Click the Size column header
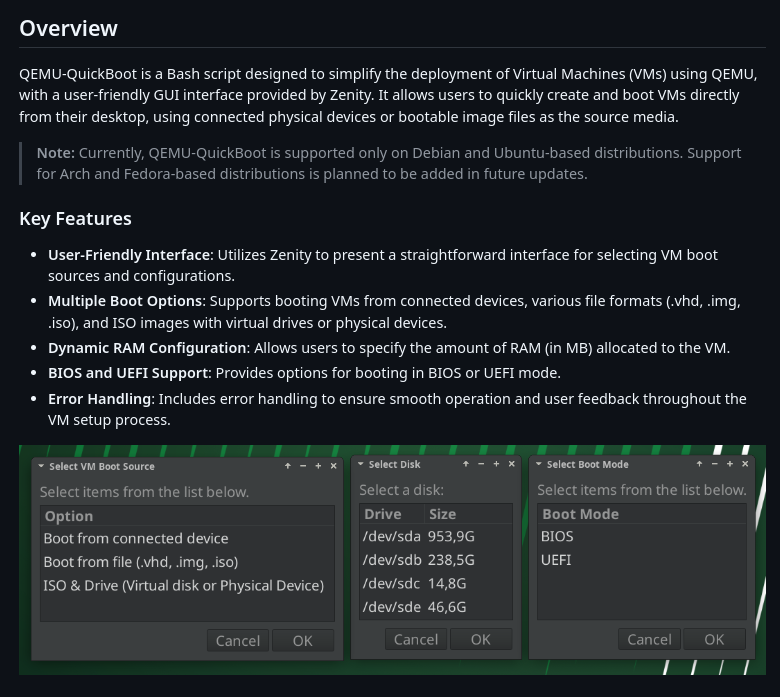The height and width of the screenshot is (697, 780). (x=468, y=514)
